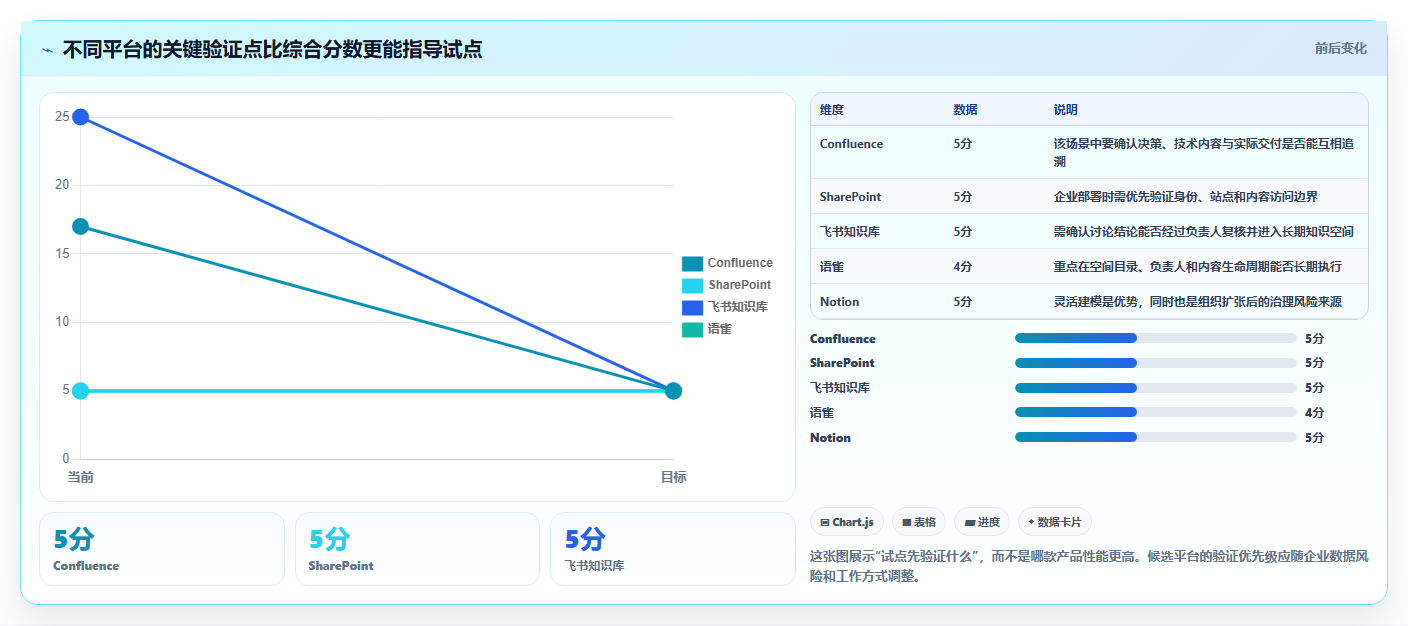Click the 表格 tag
Image resolution: width=1408 pixels, height=626 pixels.
(x=918, y=522)
